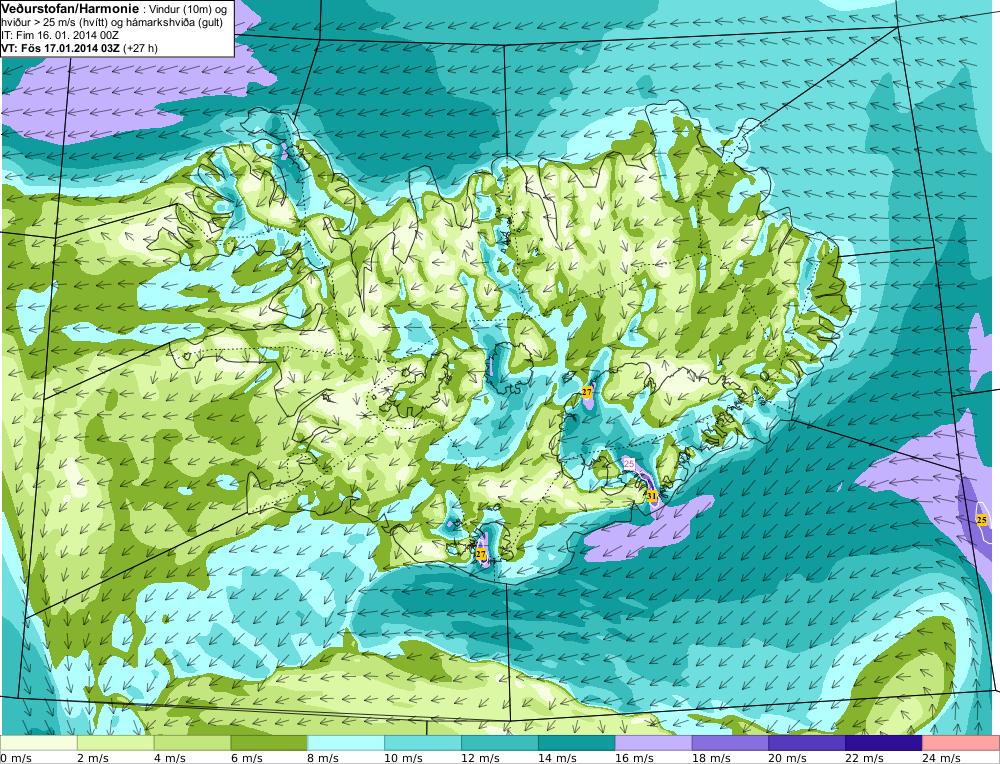Click the yellow 25 marker at the east edge
Screen dimensions: 1000x764
click(982, 520)
